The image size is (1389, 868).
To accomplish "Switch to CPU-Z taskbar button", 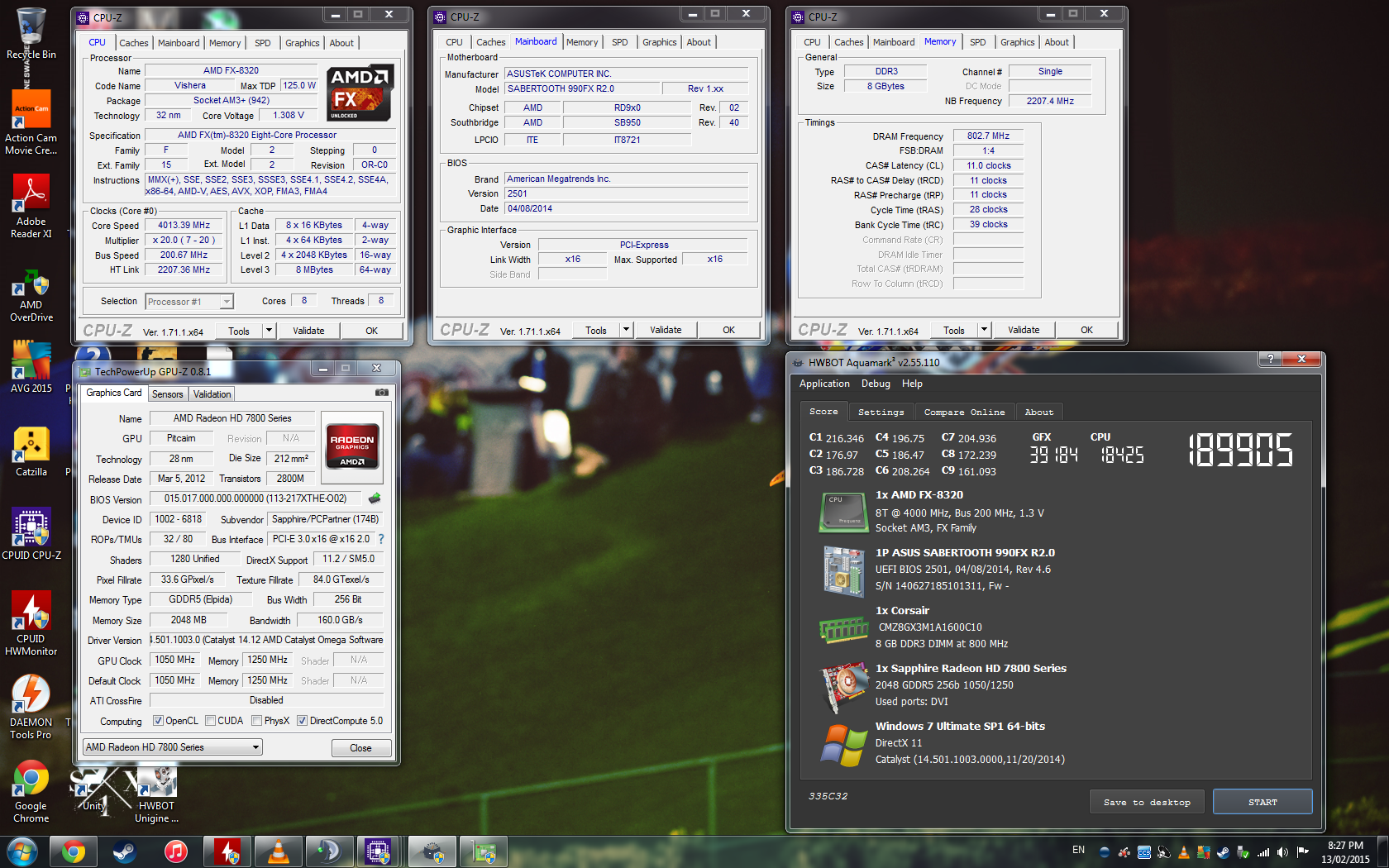I will point(378,851).
